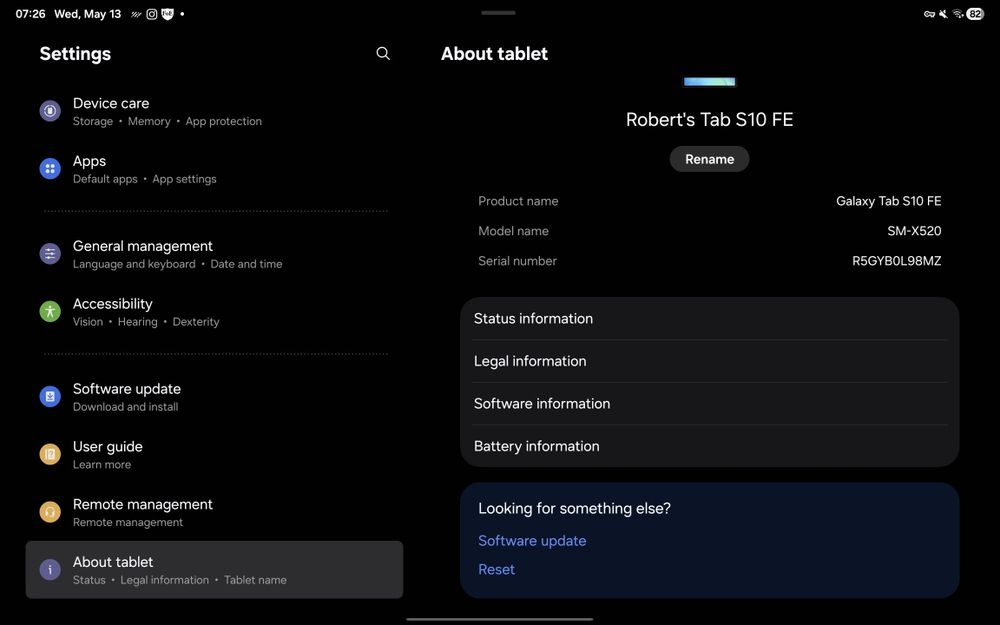Image resolution: width=1000 pixels, height=625 pixels.
Task: Follow the Reset link
Action: click(x=496, y=570)
